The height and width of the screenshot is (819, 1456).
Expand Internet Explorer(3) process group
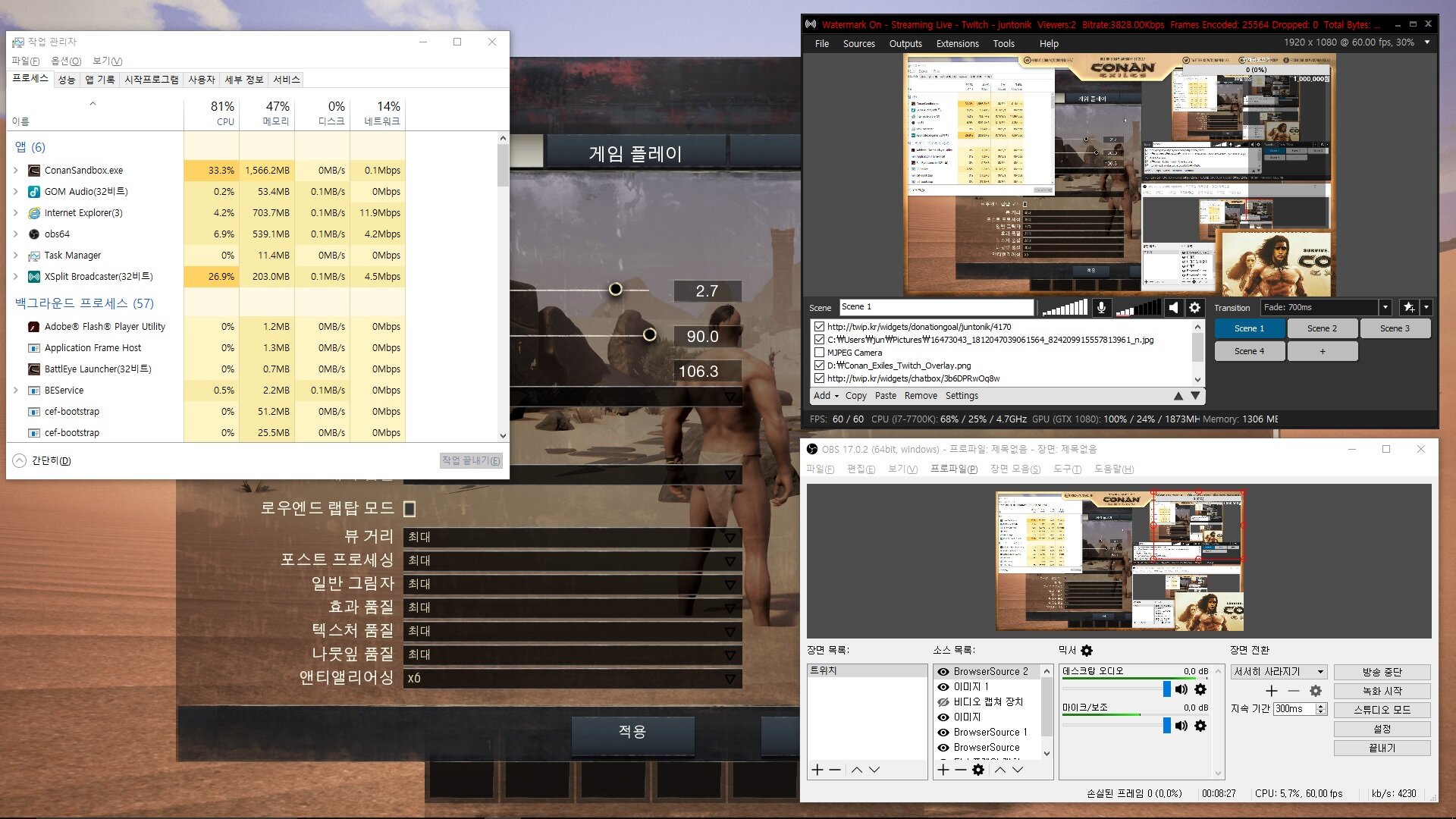point(16,213)
